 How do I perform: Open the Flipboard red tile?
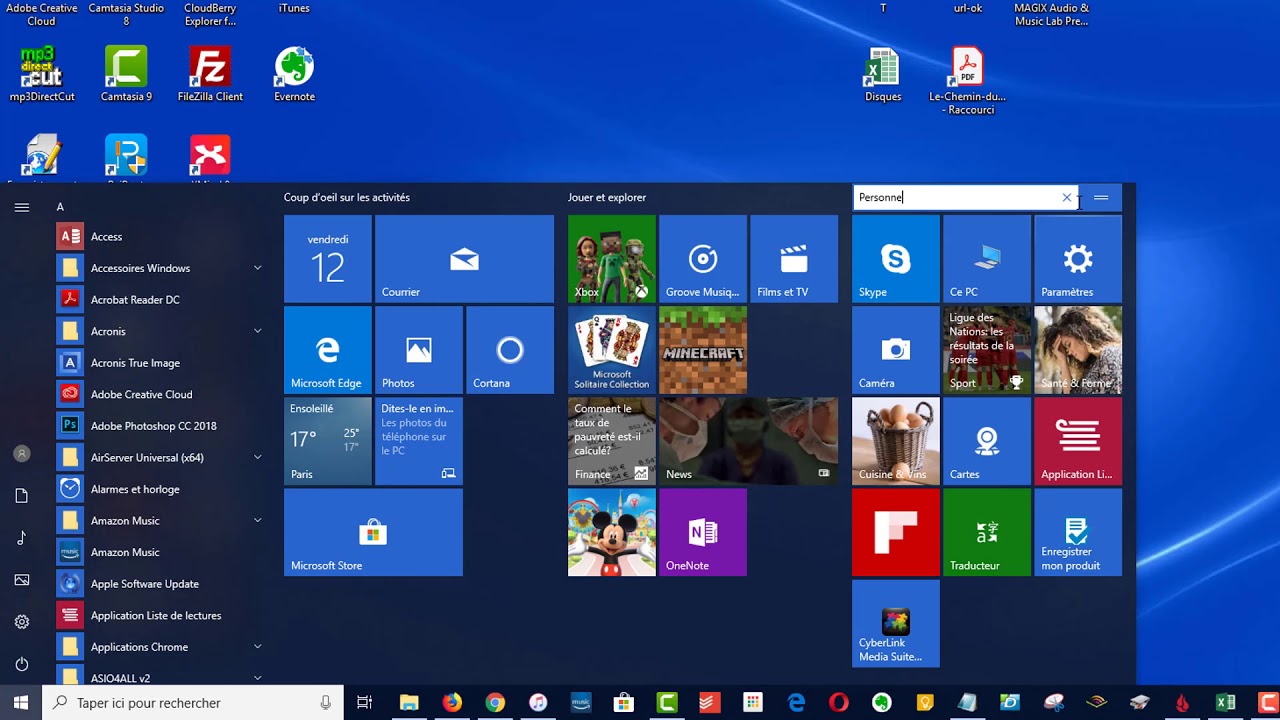(x=895, y=532)
